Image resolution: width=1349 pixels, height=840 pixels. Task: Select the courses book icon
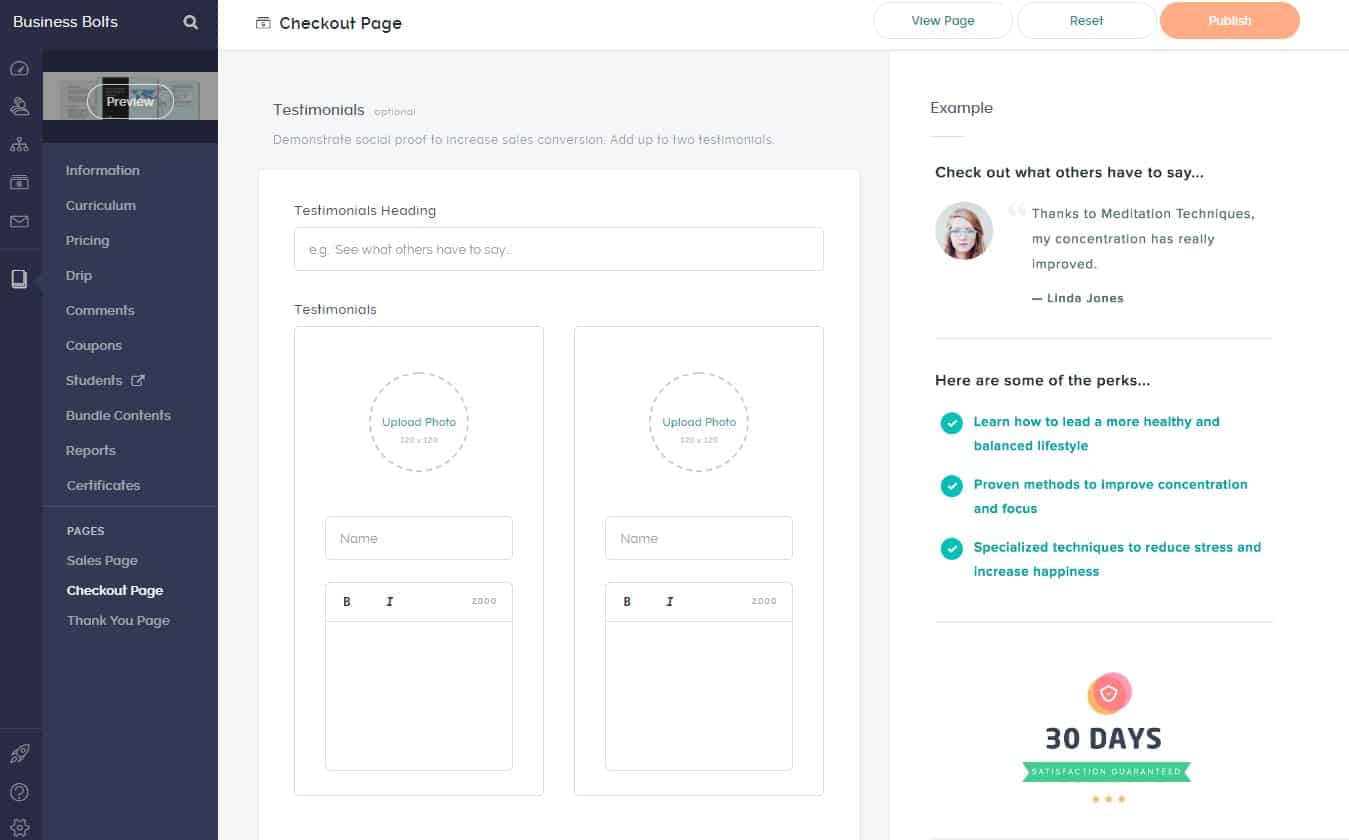[19, 279]
